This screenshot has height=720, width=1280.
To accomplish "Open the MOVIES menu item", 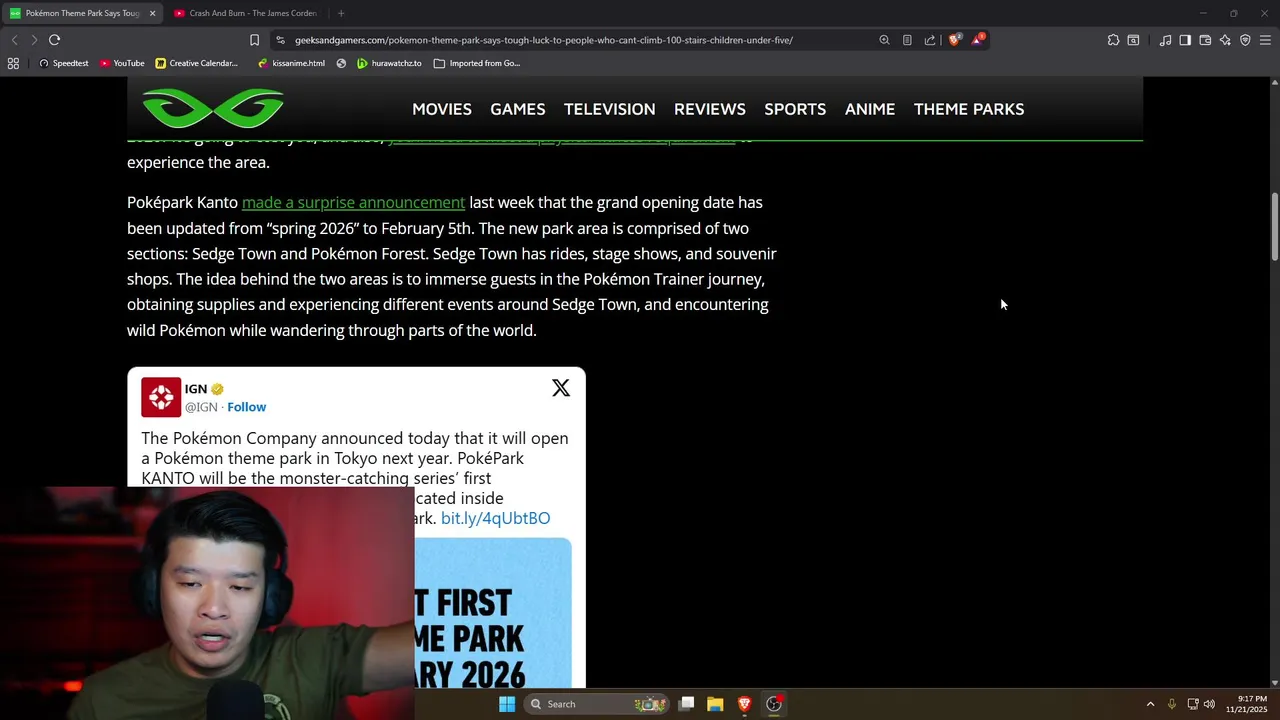I will tap(442, 109).
